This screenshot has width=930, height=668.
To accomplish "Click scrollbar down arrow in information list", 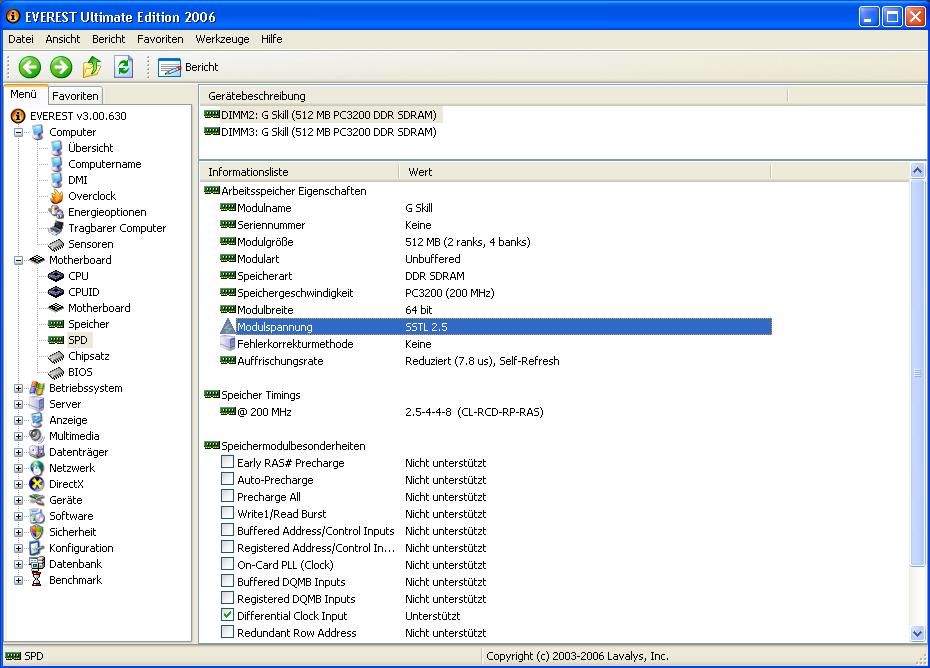I will pos(917,633).
